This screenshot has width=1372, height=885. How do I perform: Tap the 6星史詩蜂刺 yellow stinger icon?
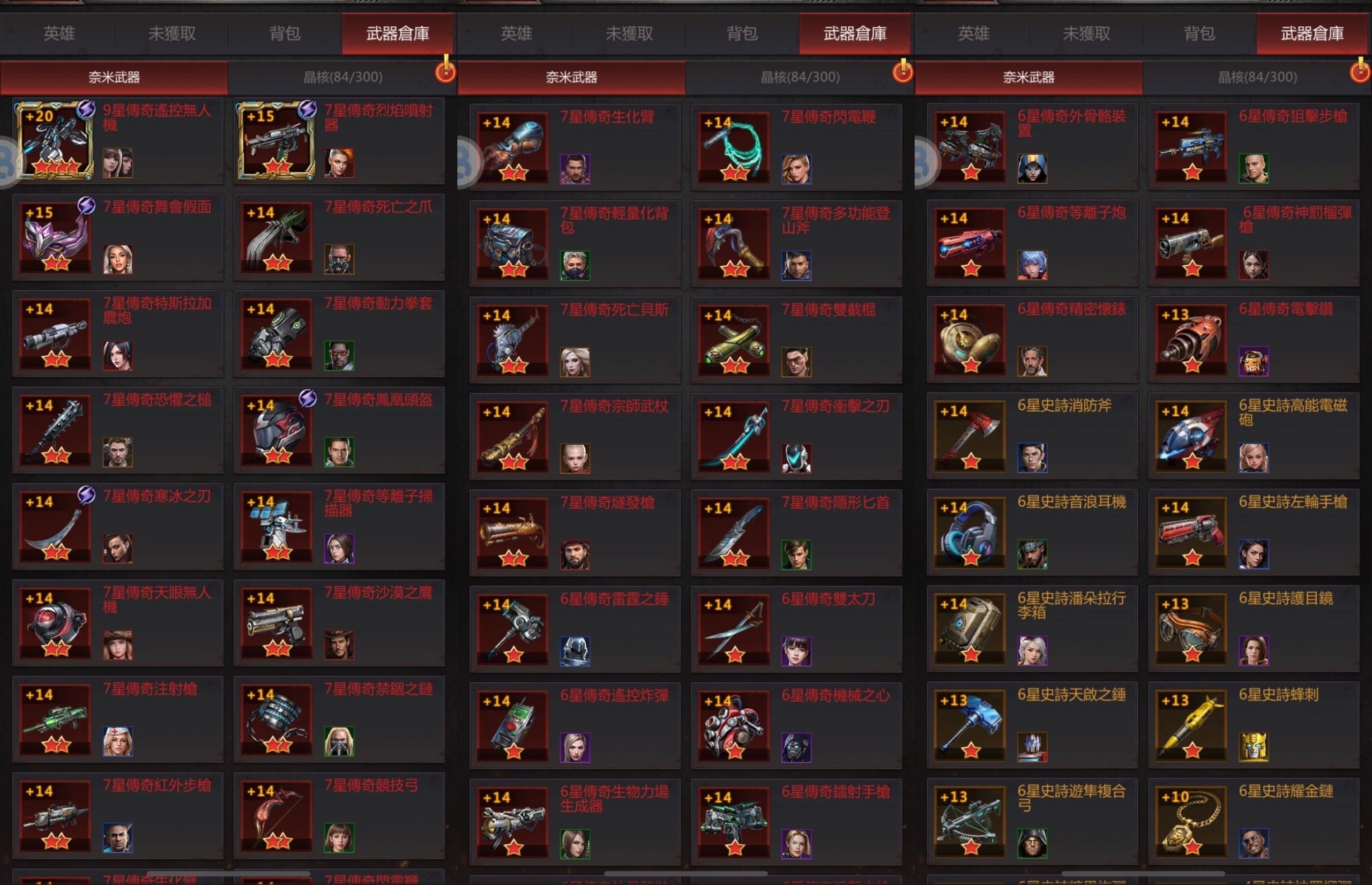1191,725
